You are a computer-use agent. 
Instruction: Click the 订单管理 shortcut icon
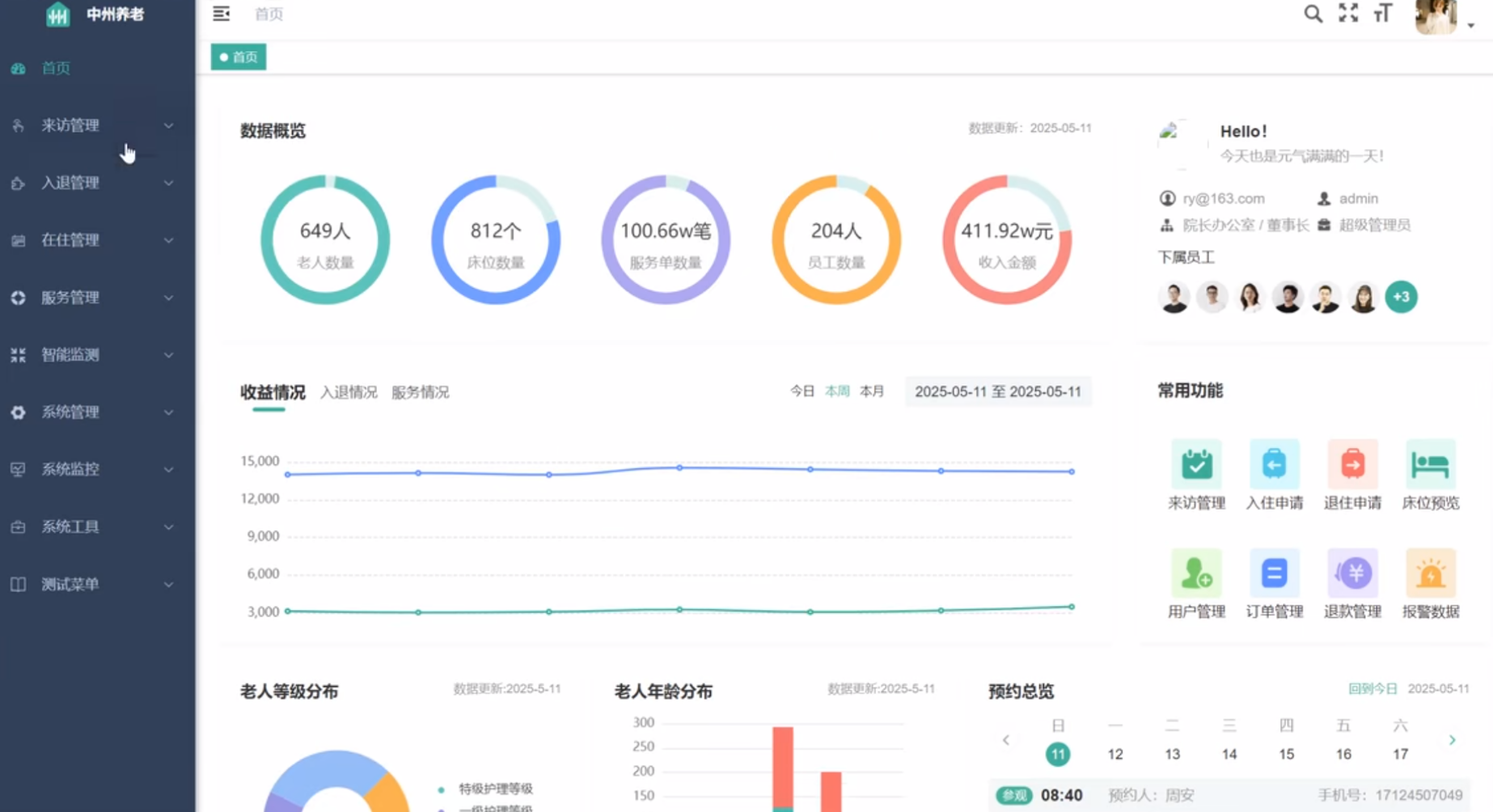pos(1274,573)
